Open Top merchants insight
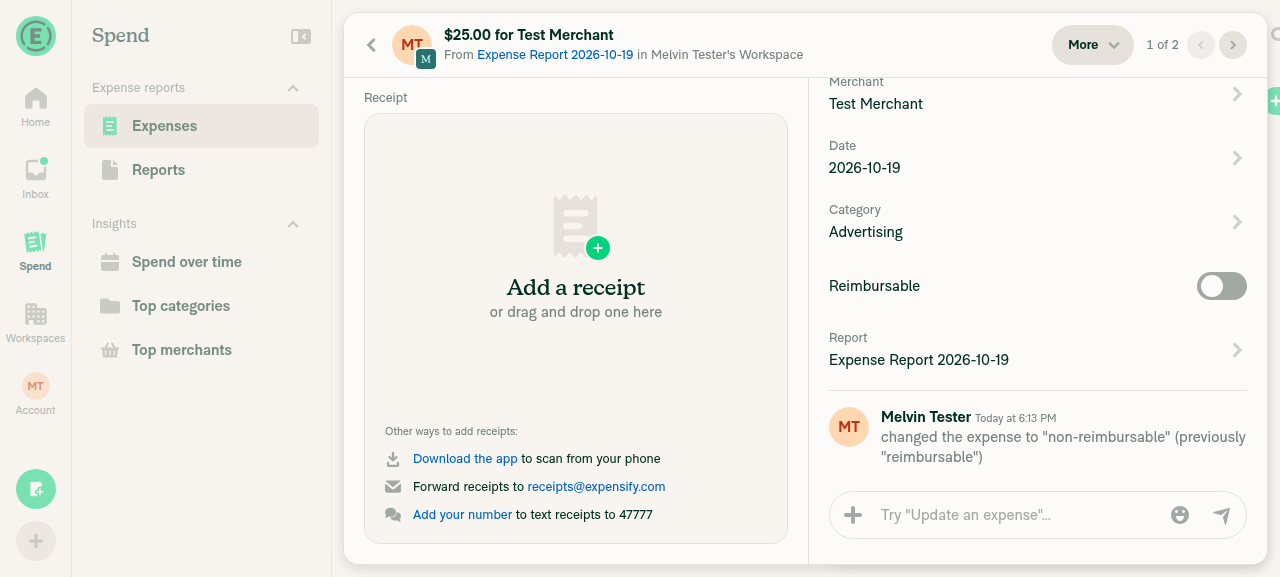Screen dimensions: 1280x577 201,350
